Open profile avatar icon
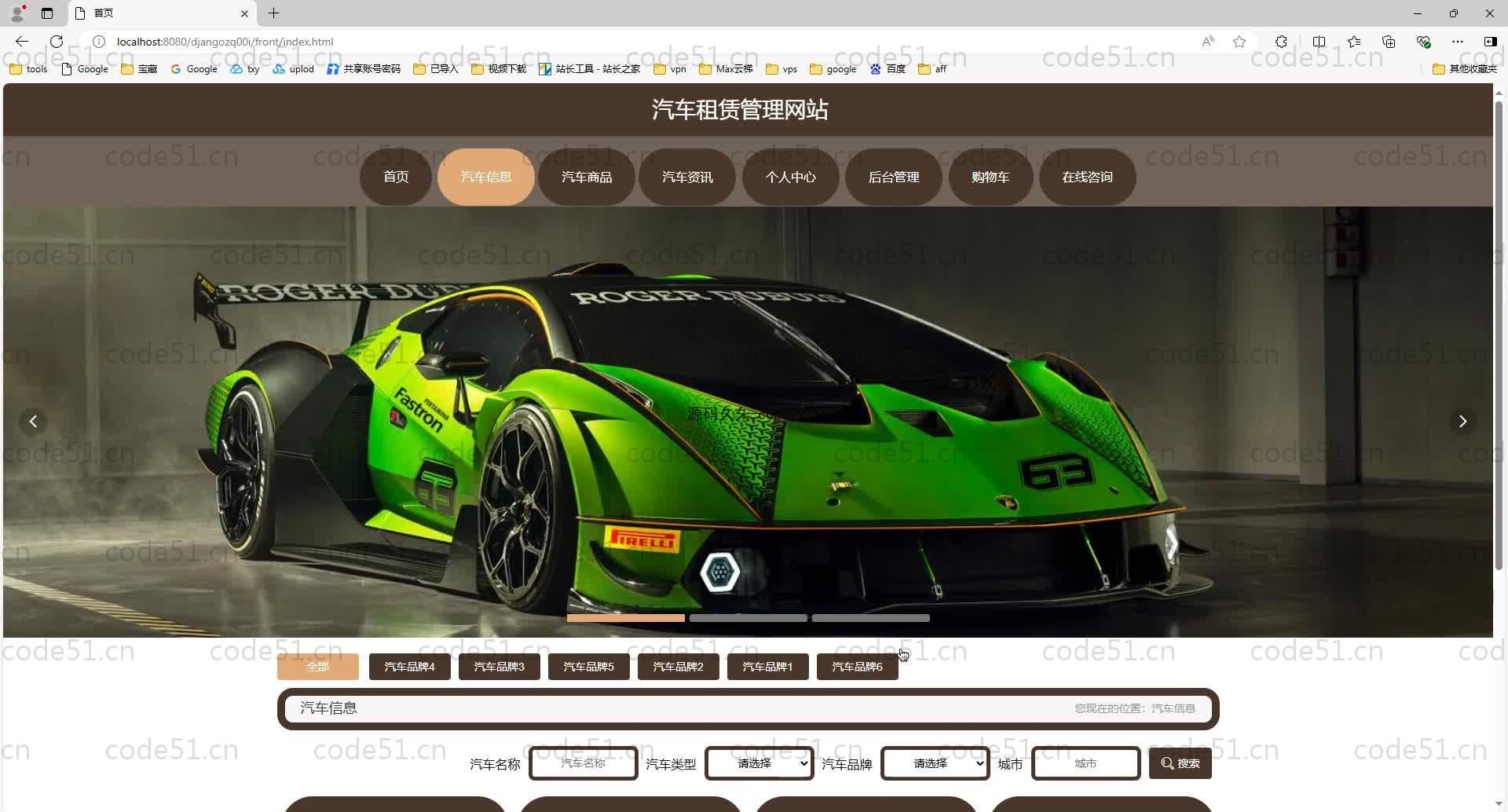The image size is (1508, 812). click(17, 13)
